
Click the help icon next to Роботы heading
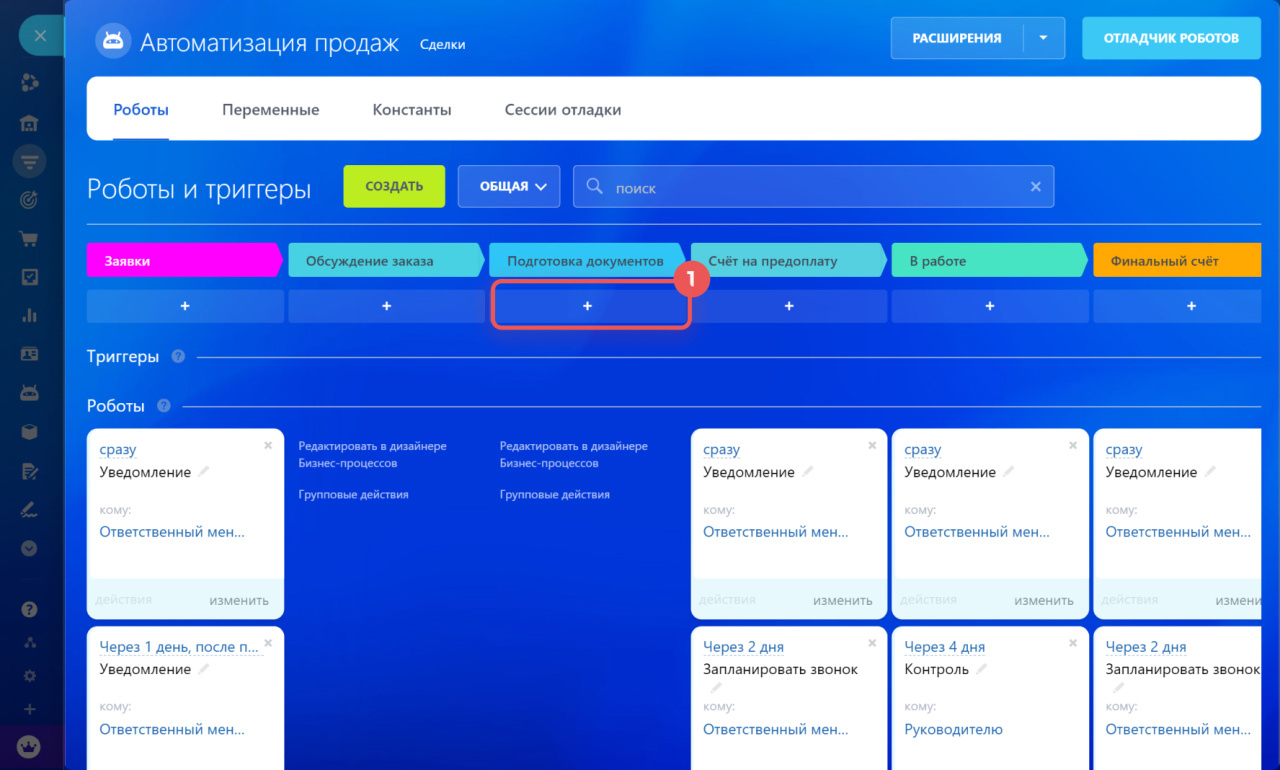pos(164,407)
